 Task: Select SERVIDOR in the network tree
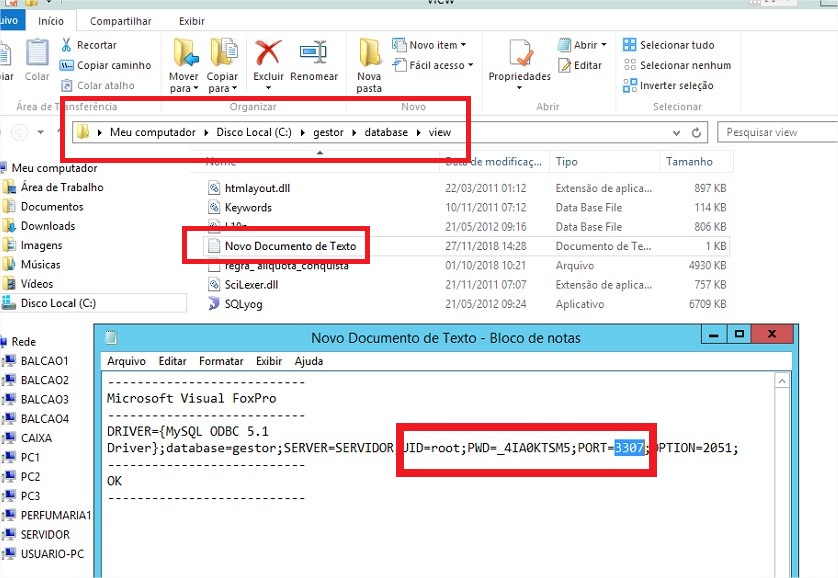[45, 535]
